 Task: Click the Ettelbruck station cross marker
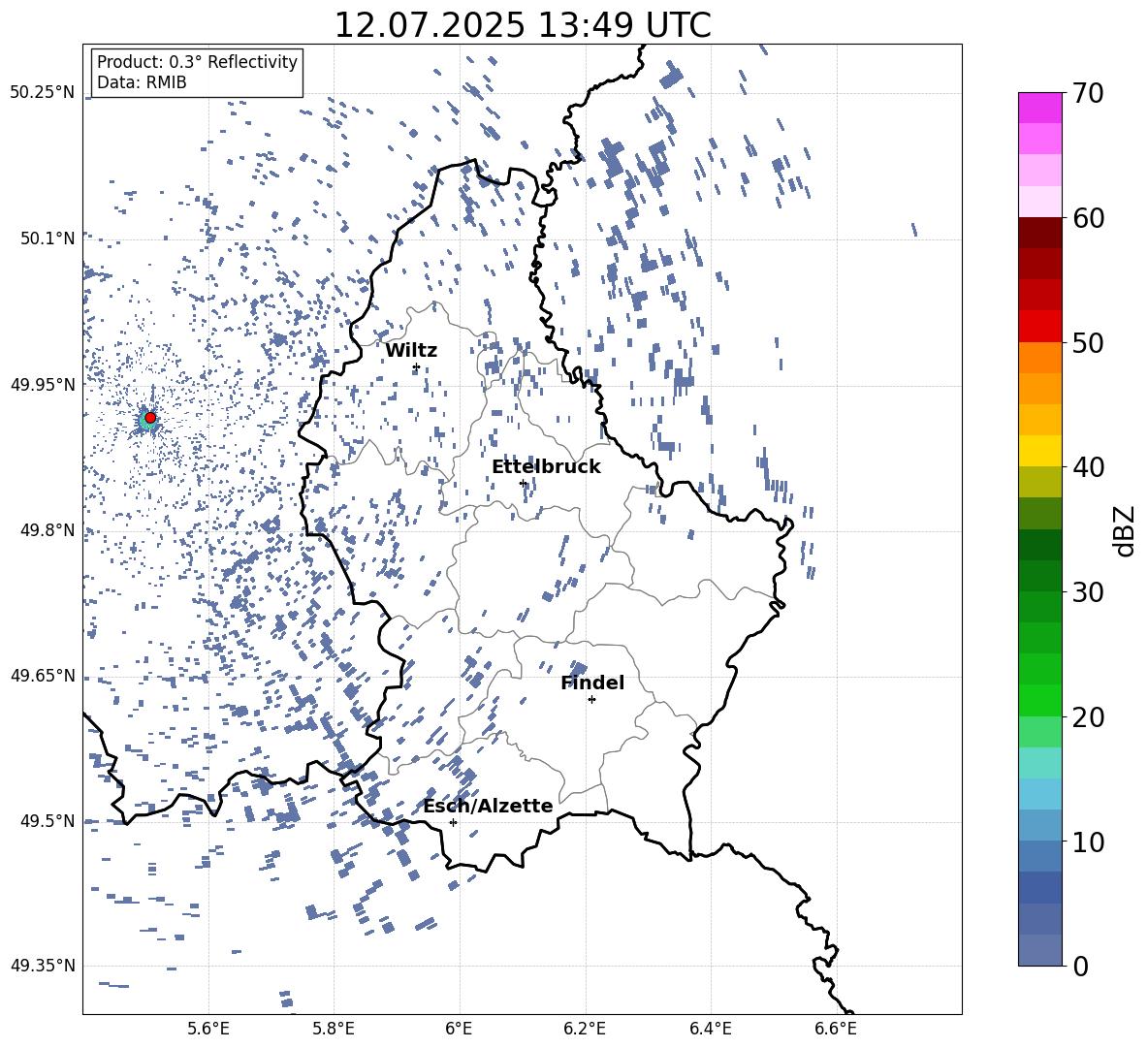click(523, 483)
